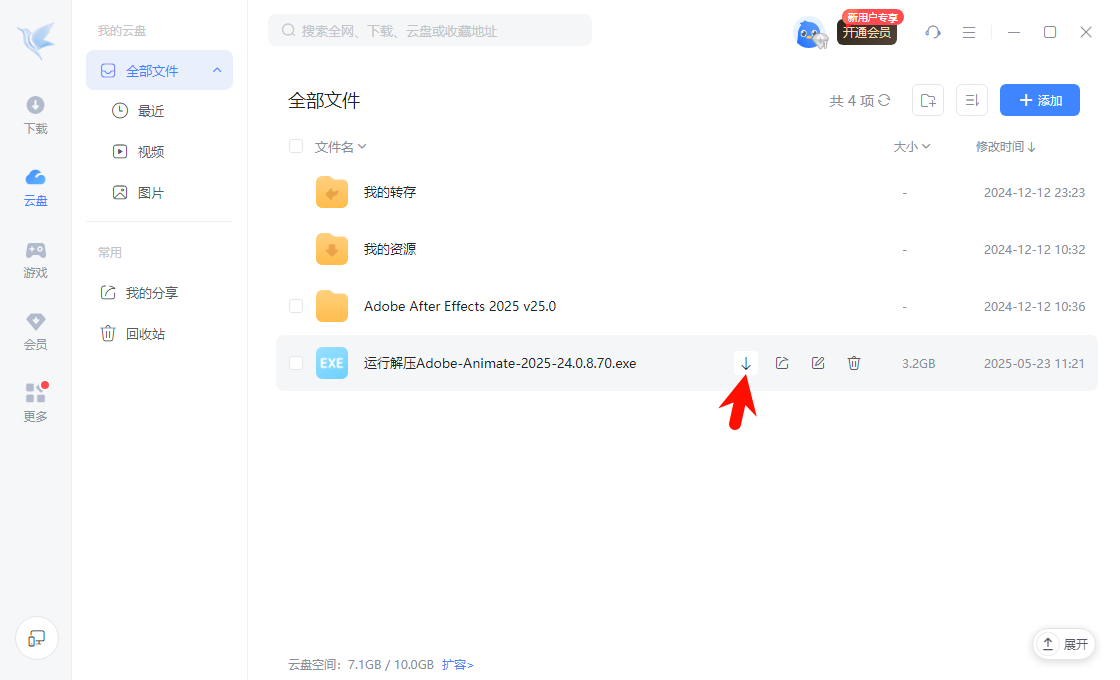Click the date 2024-12-12 10:32

point(1034,249)
